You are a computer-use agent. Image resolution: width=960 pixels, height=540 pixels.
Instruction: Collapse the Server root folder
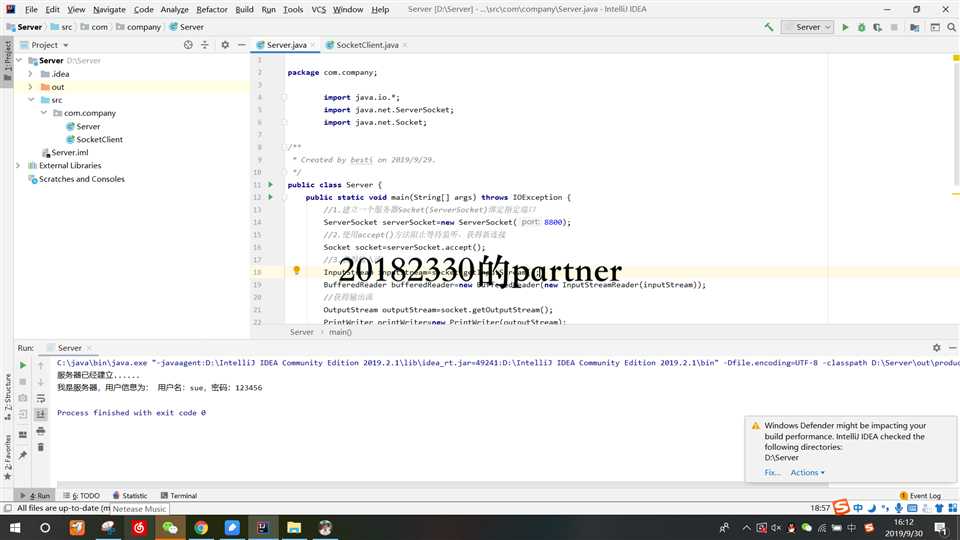pos(19,61)
